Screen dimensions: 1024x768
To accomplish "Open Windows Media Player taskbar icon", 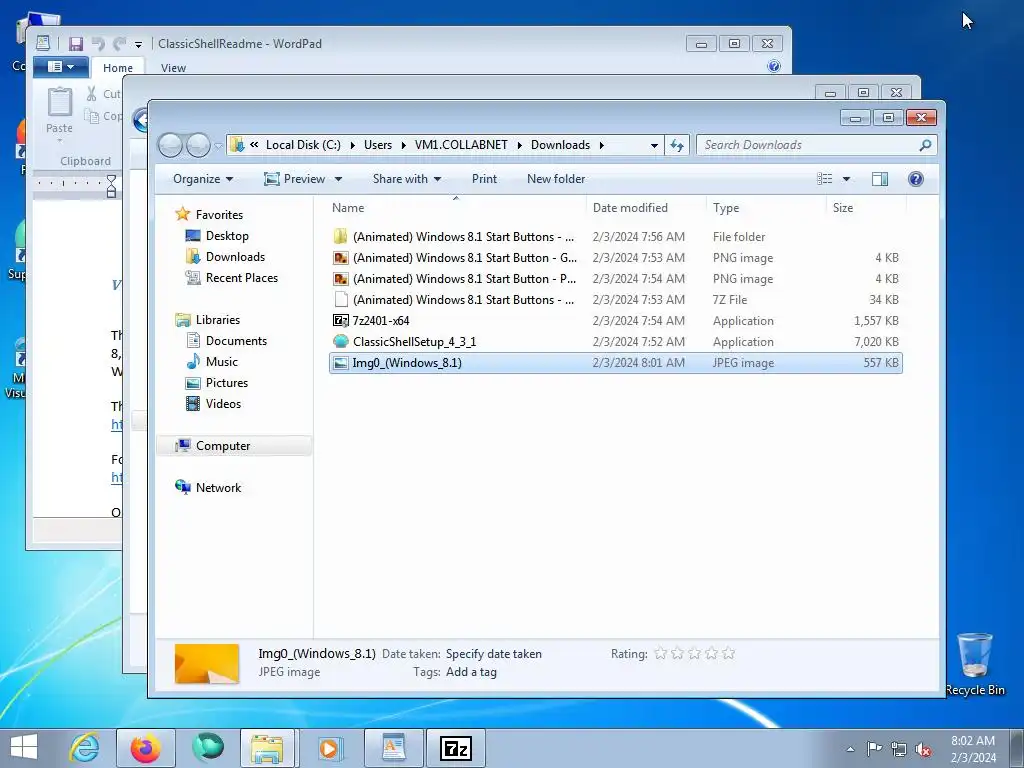I will [330, 748].
